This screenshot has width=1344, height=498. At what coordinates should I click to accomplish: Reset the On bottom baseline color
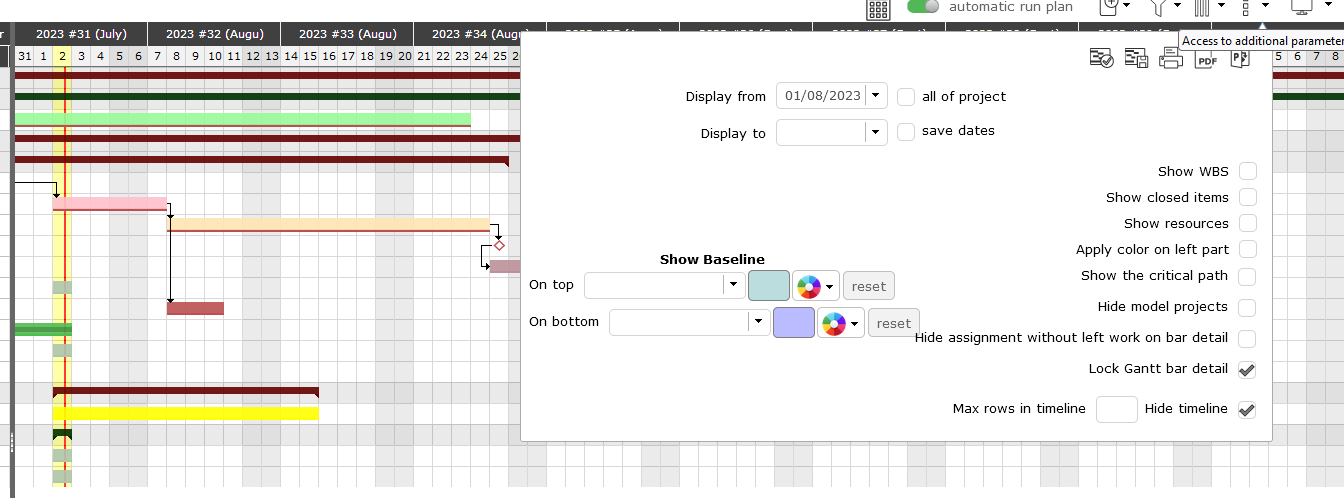pos(894,323)
